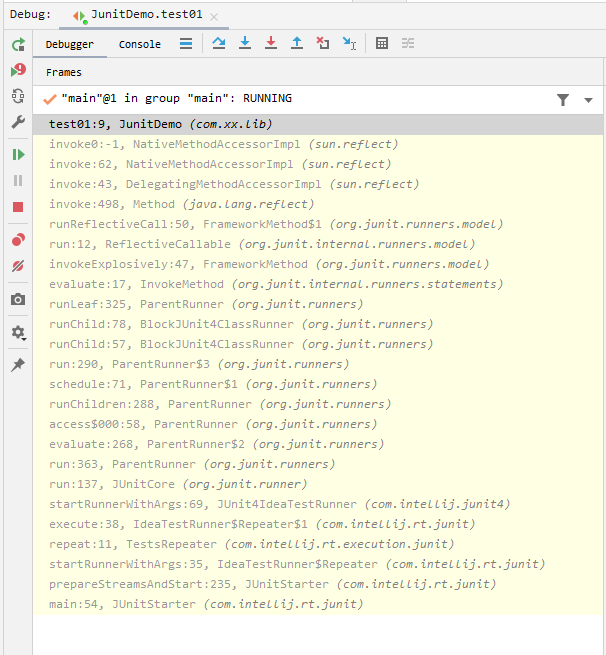Select frame run:12, ReflectiveCallable

tap(318, 244)
